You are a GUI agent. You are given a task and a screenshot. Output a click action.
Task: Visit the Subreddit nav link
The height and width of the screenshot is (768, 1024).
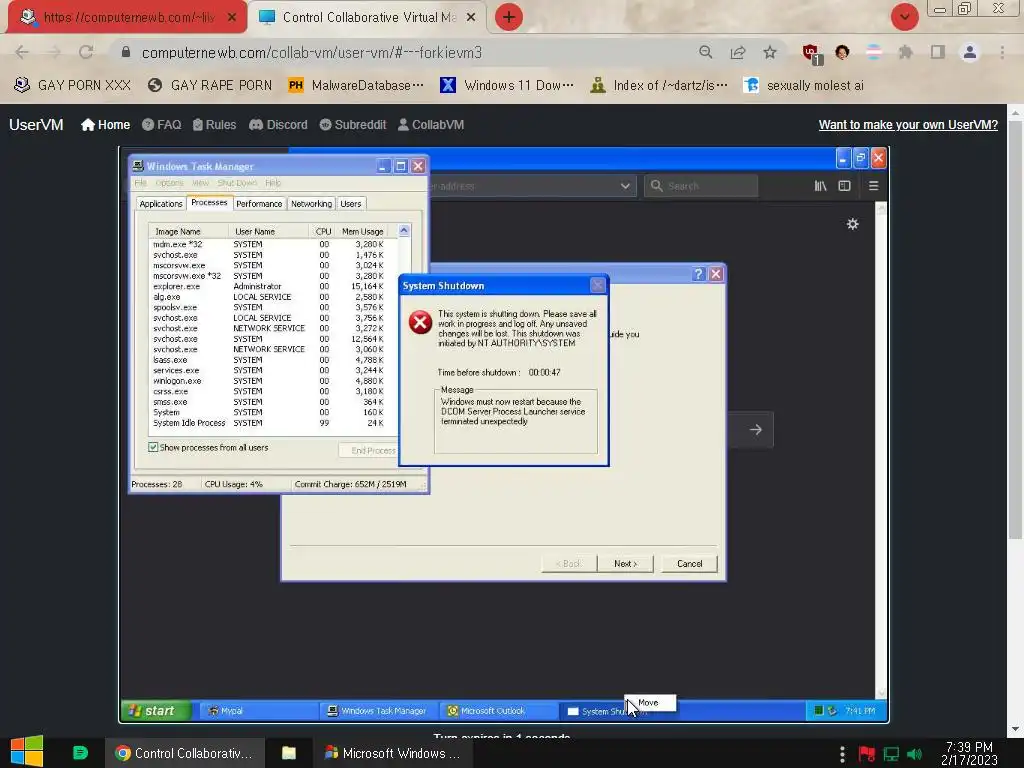[x=353, y=125]
